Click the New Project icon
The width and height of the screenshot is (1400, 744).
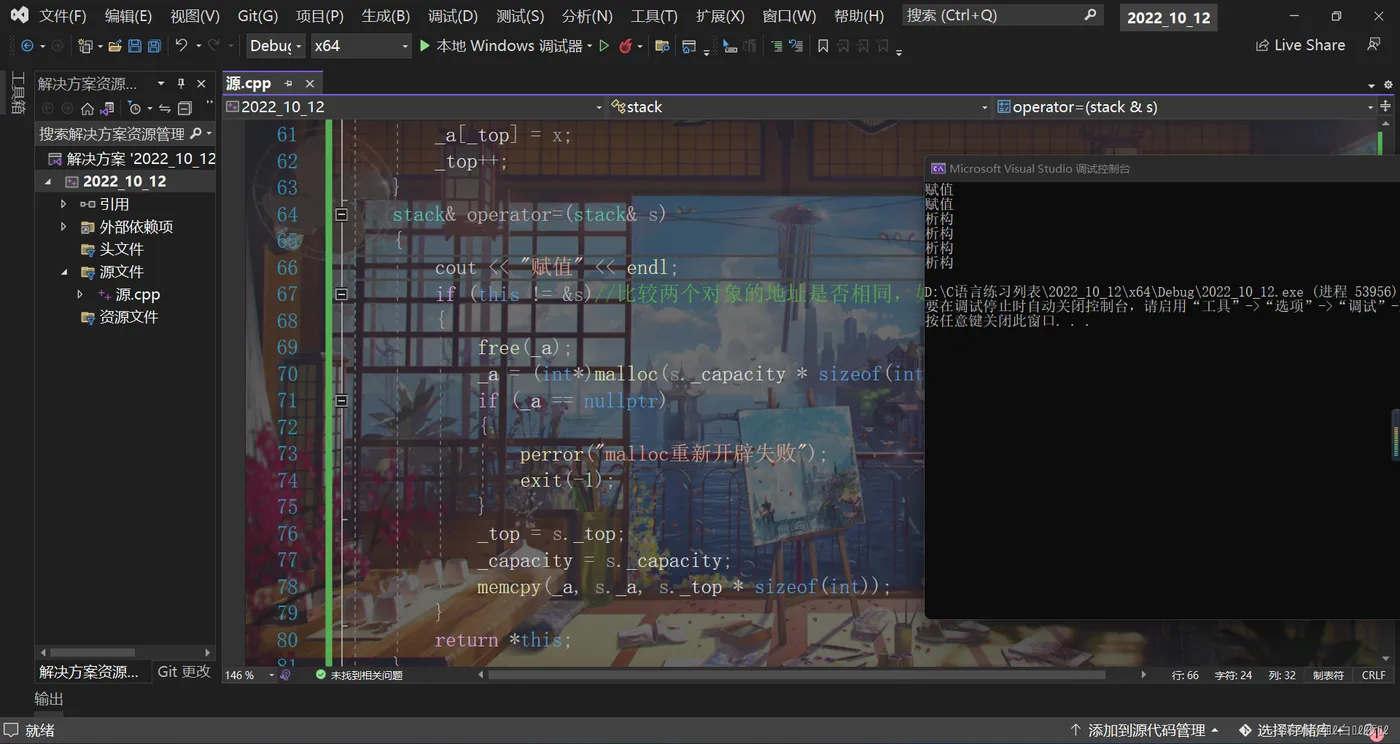coord(85,46)
